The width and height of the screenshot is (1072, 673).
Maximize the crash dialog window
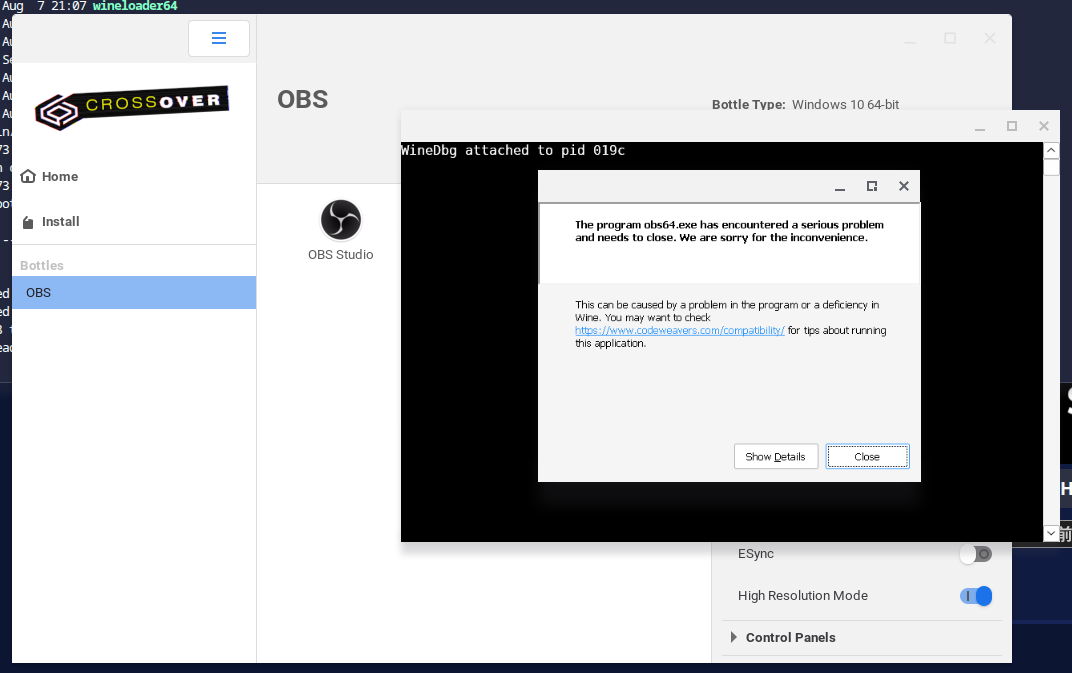click(872, 187)
